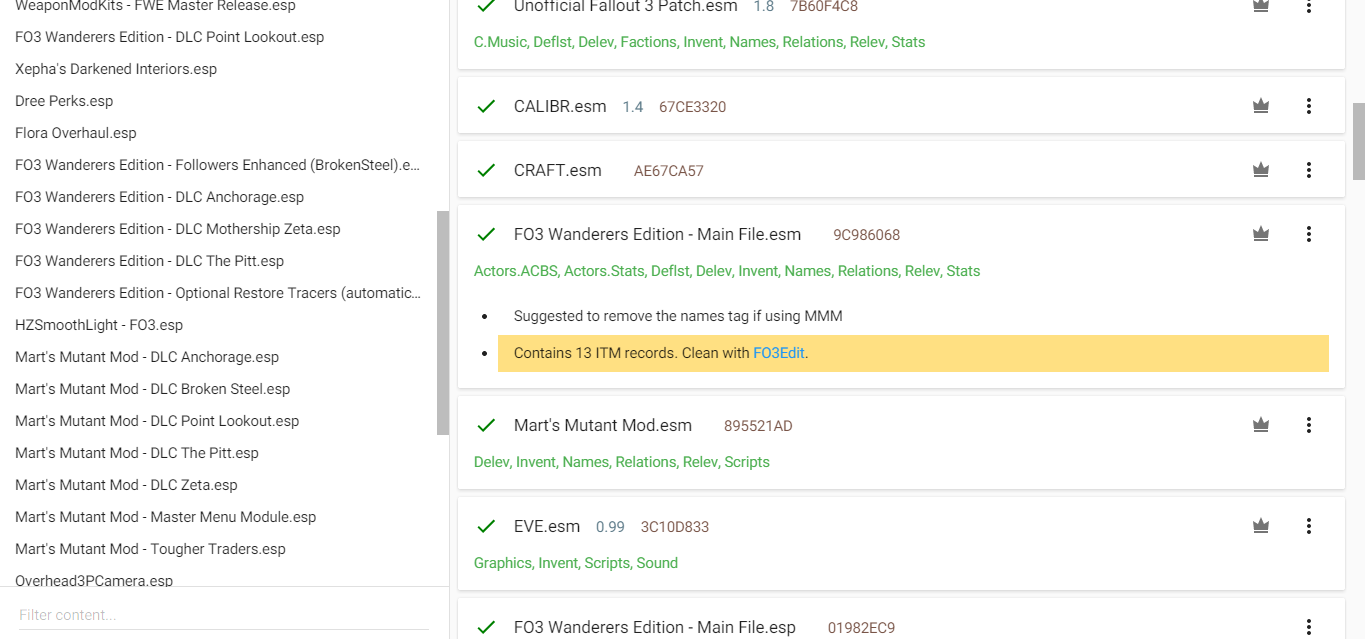Click crown icon on CALIBR.esm card
1365x639 pixels.
[x=1261, y=106]
